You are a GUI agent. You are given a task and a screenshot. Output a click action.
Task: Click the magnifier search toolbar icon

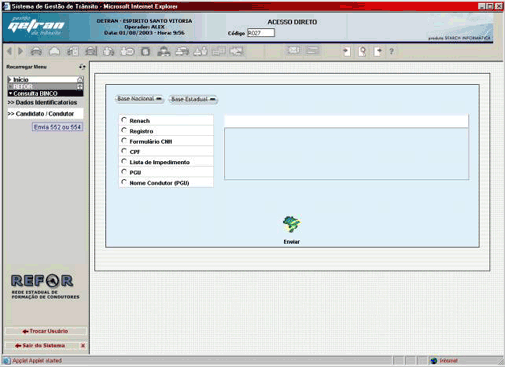click(x=362, y=51)
